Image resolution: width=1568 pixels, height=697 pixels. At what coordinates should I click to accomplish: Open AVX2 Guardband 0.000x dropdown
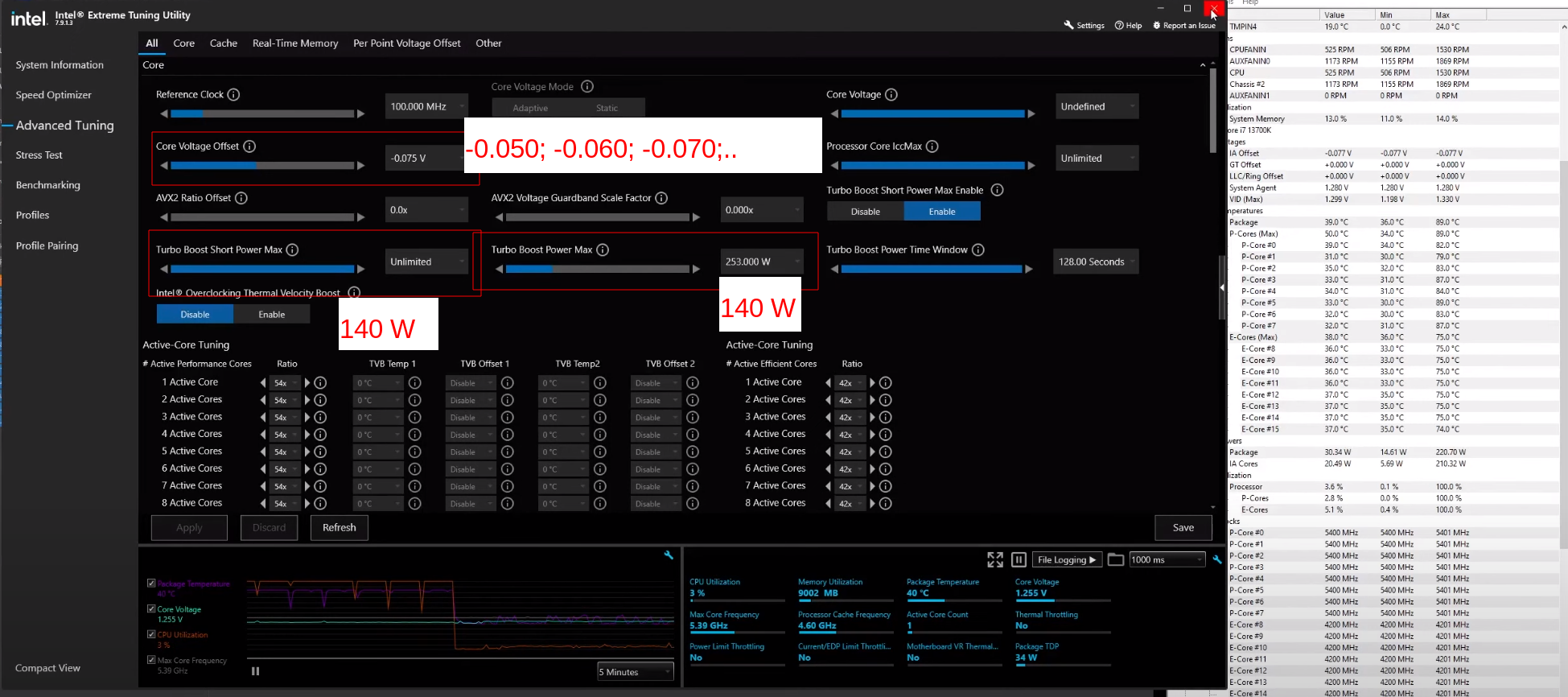tap(762, 210)
